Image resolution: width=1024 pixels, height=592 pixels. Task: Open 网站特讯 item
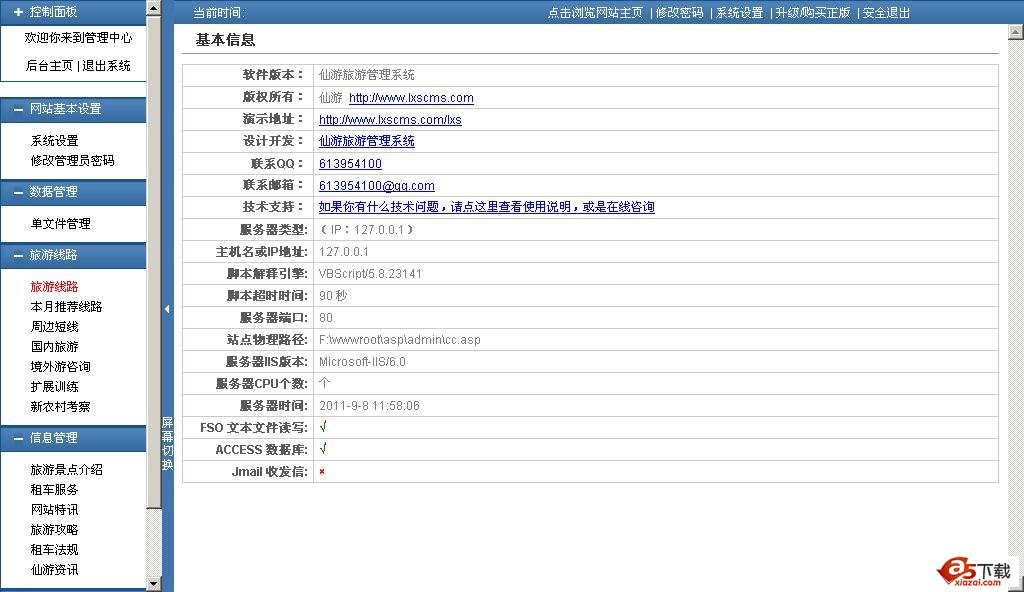54,510
